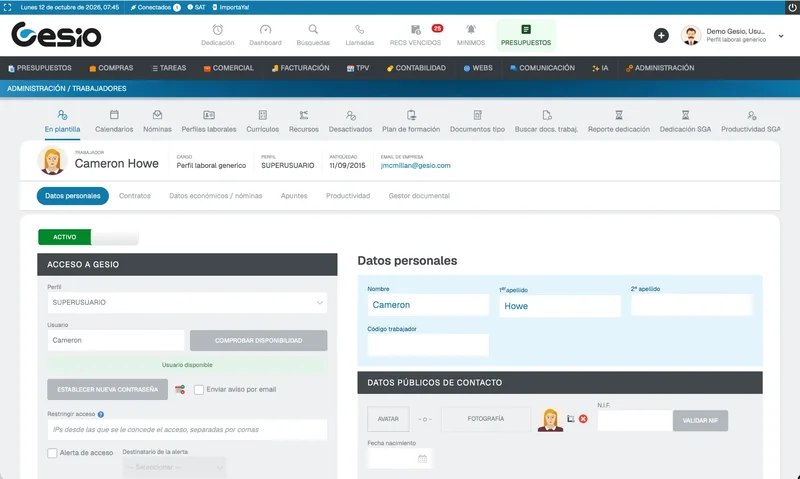Open PRESUPUESTOS green shortcut button
The width and height of the screenshot is (800, 479).
pyautogui.click(x=526, y=35)
